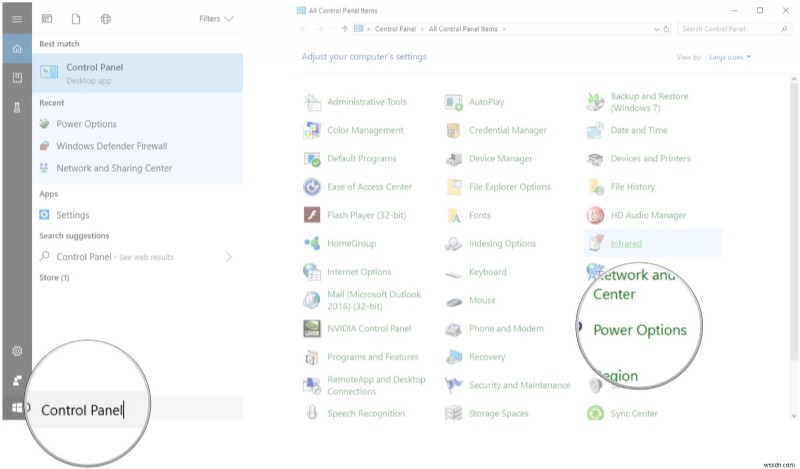Expand Control Panel web results arrow
Screen dimensions: 800x469
tap(229, 257)
